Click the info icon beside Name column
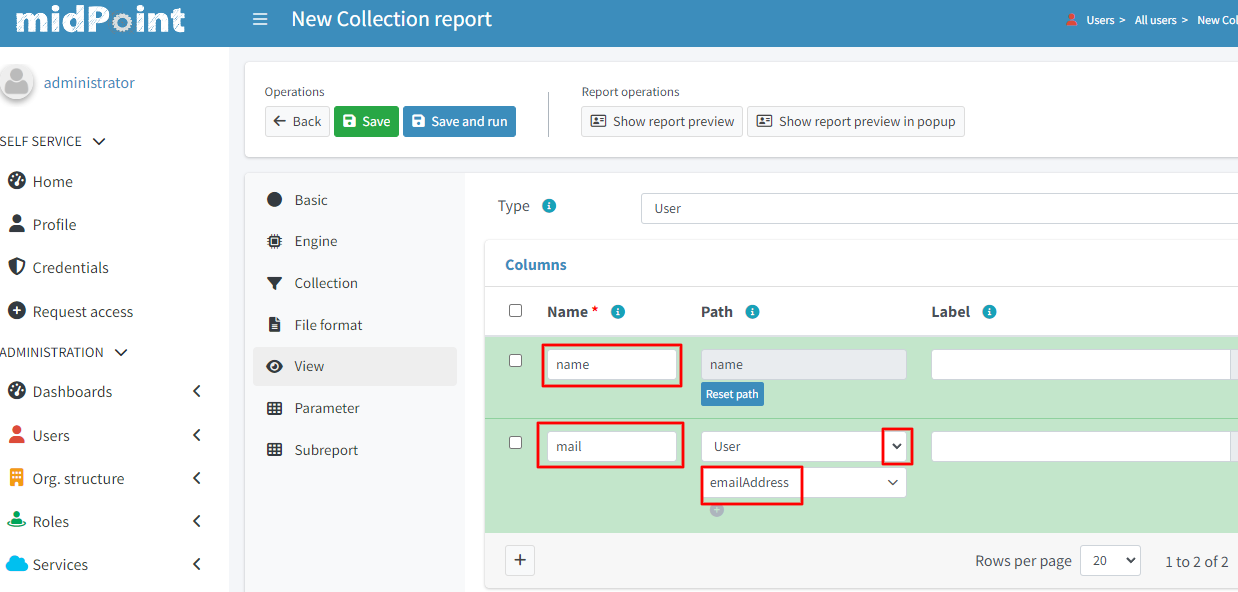 coord(618,312)
